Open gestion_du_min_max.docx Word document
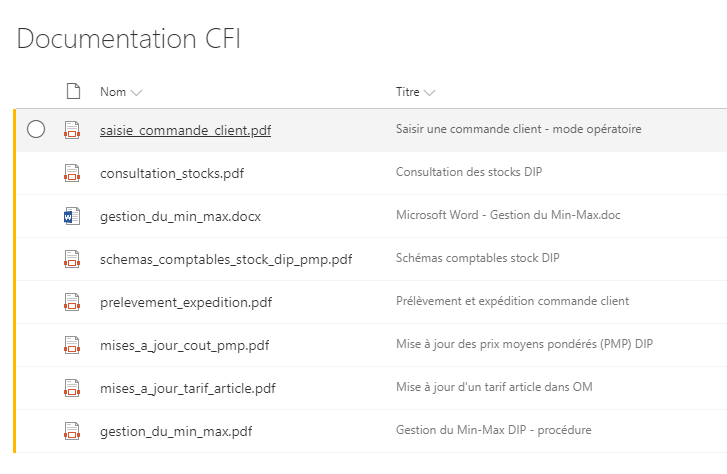727x474 pixels. tap(180, 216)
